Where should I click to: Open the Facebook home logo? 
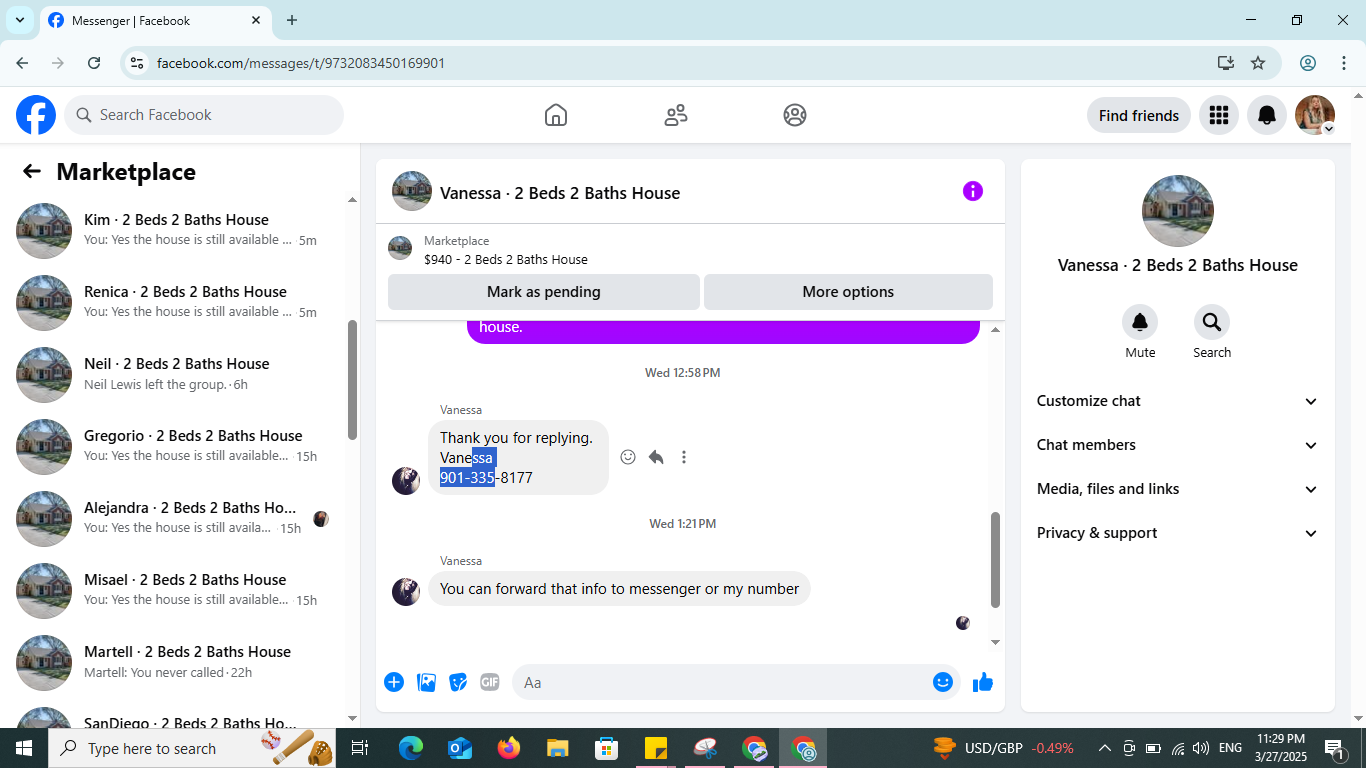click(36, 115)
